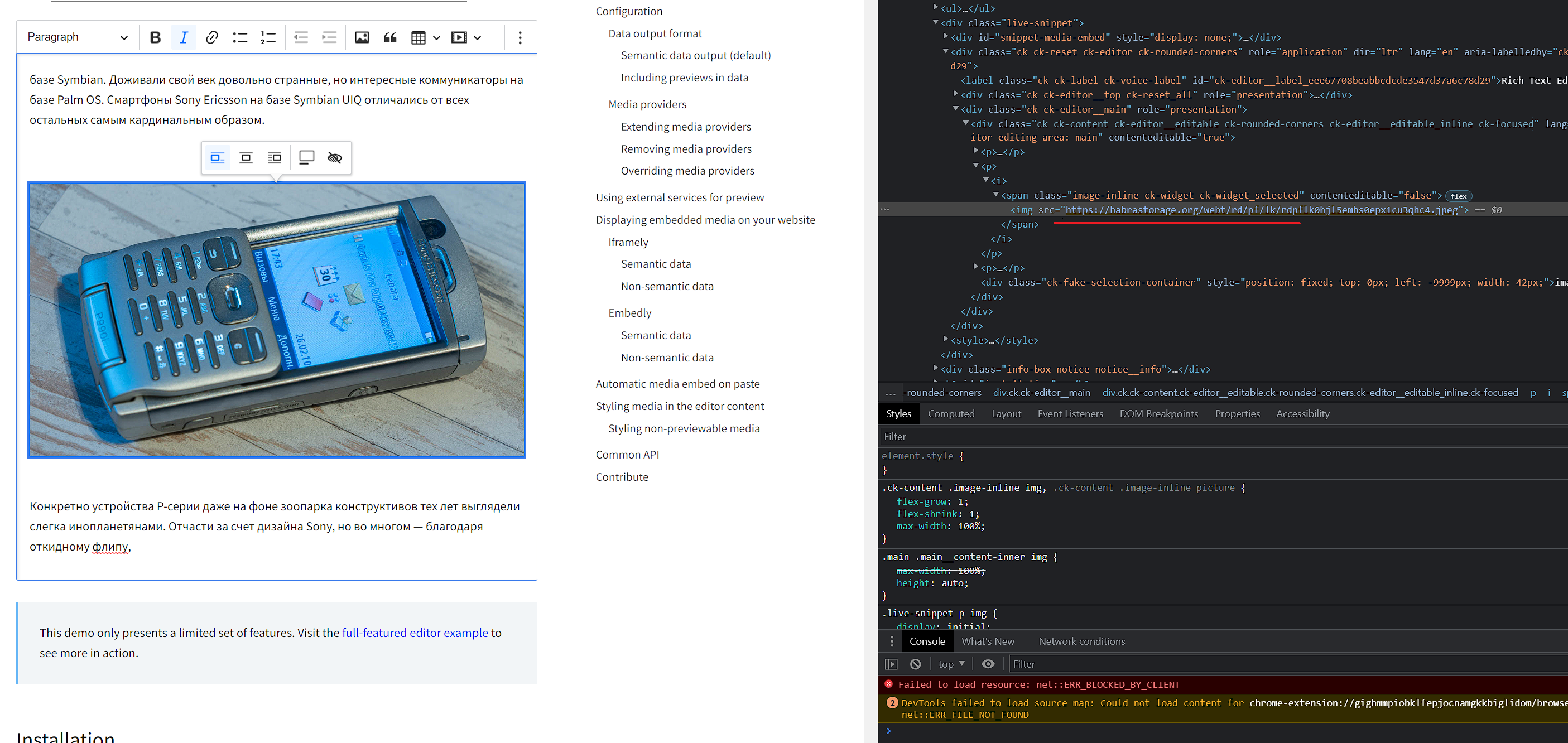The height and width of the screenshot is (743, 1568).
Task: Expand the style element node
Action: (x=945, y=339)
